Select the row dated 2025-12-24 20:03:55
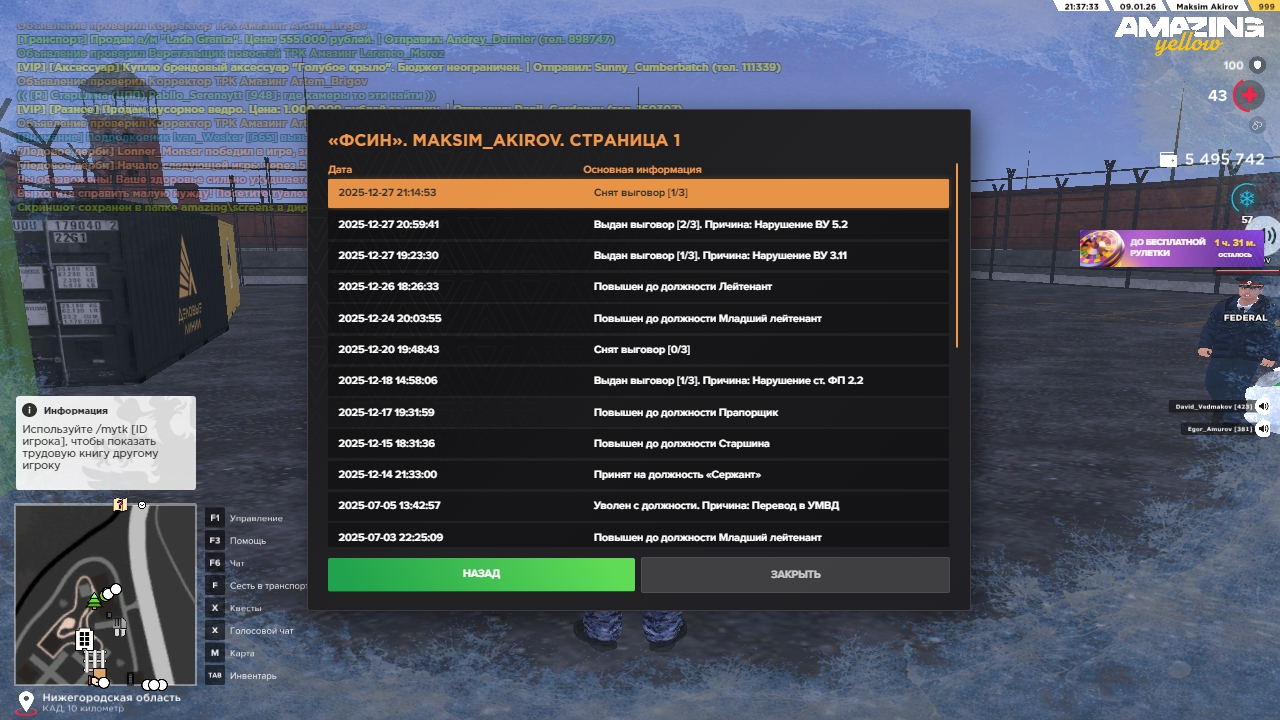 coord(638,318)
